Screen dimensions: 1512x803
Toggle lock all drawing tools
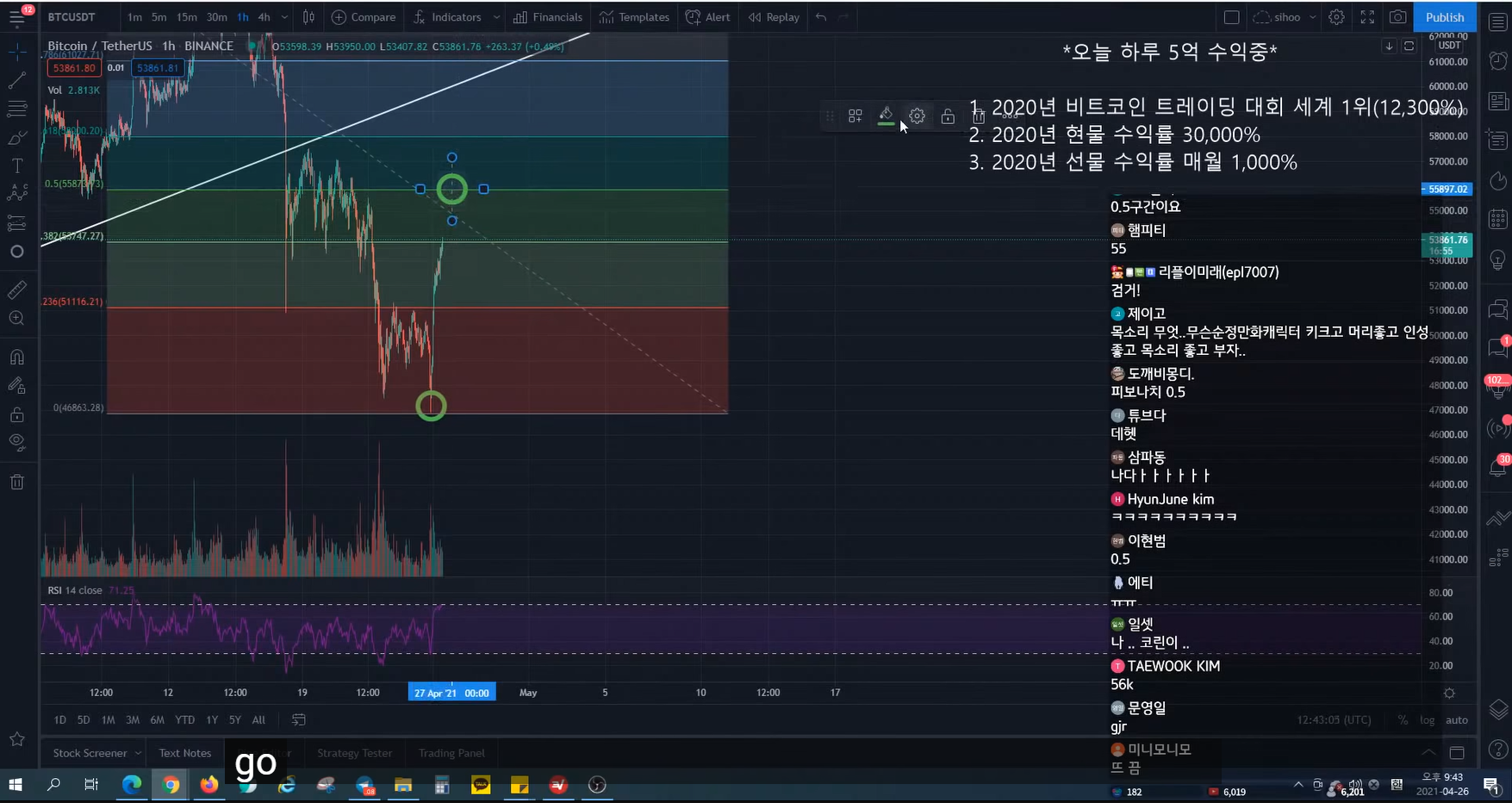point(16,414)
